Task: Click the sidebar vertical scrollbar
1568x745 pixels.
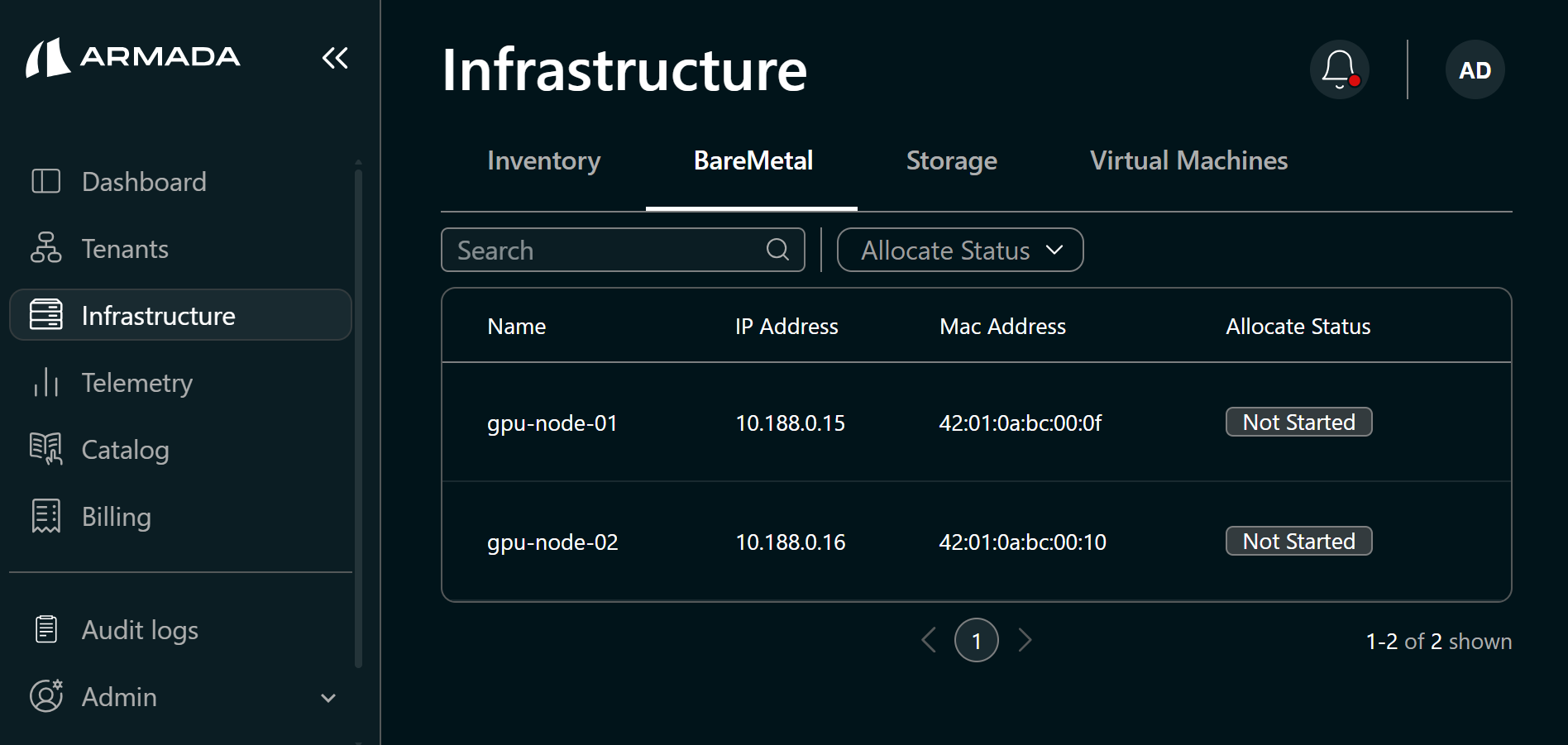Action: pyautogui.click(x=358, y=418)
